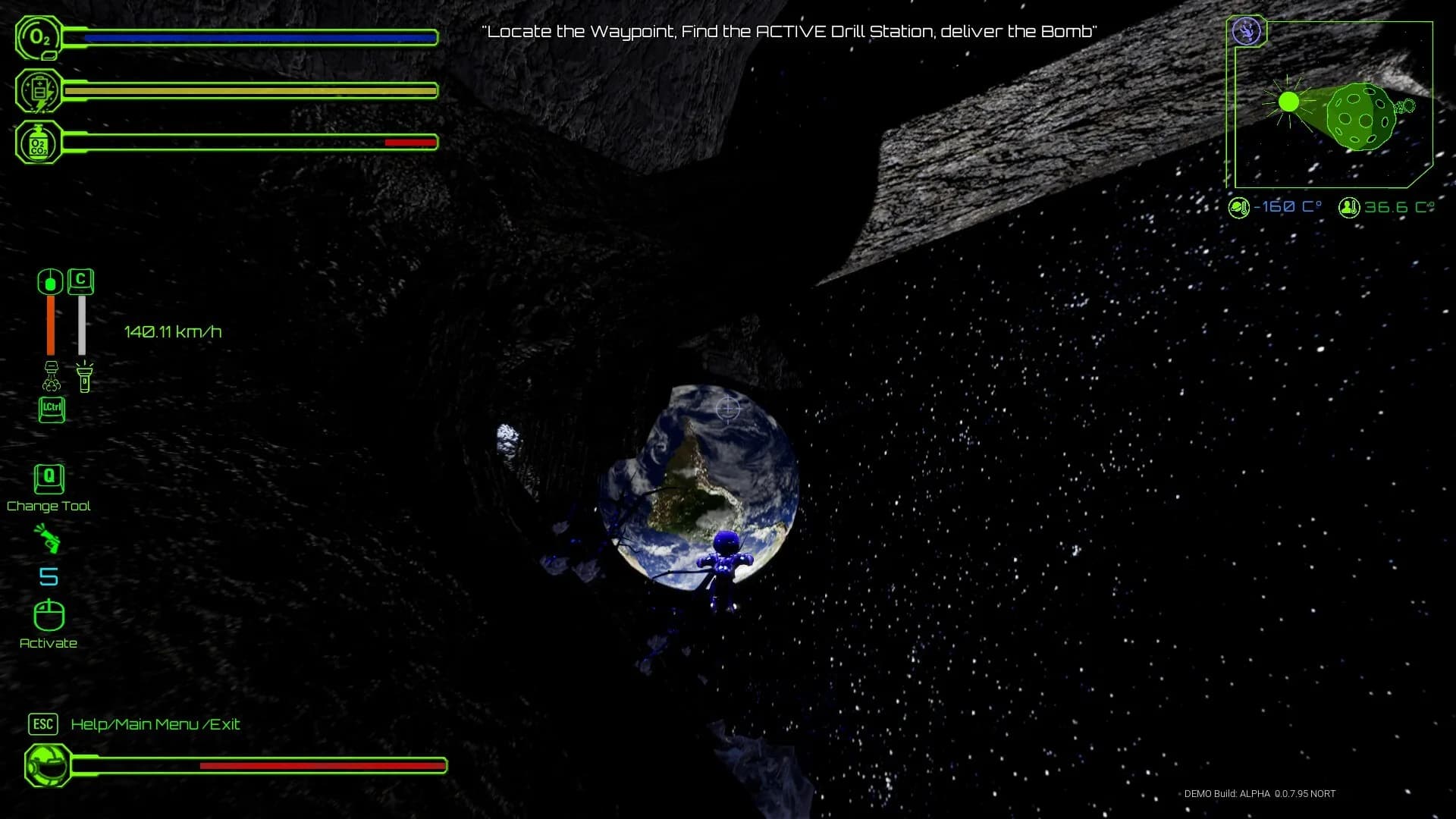Screen dimensions: 1456x819
Task: Click the O2/CO2 canister icon
Action: 39,143
